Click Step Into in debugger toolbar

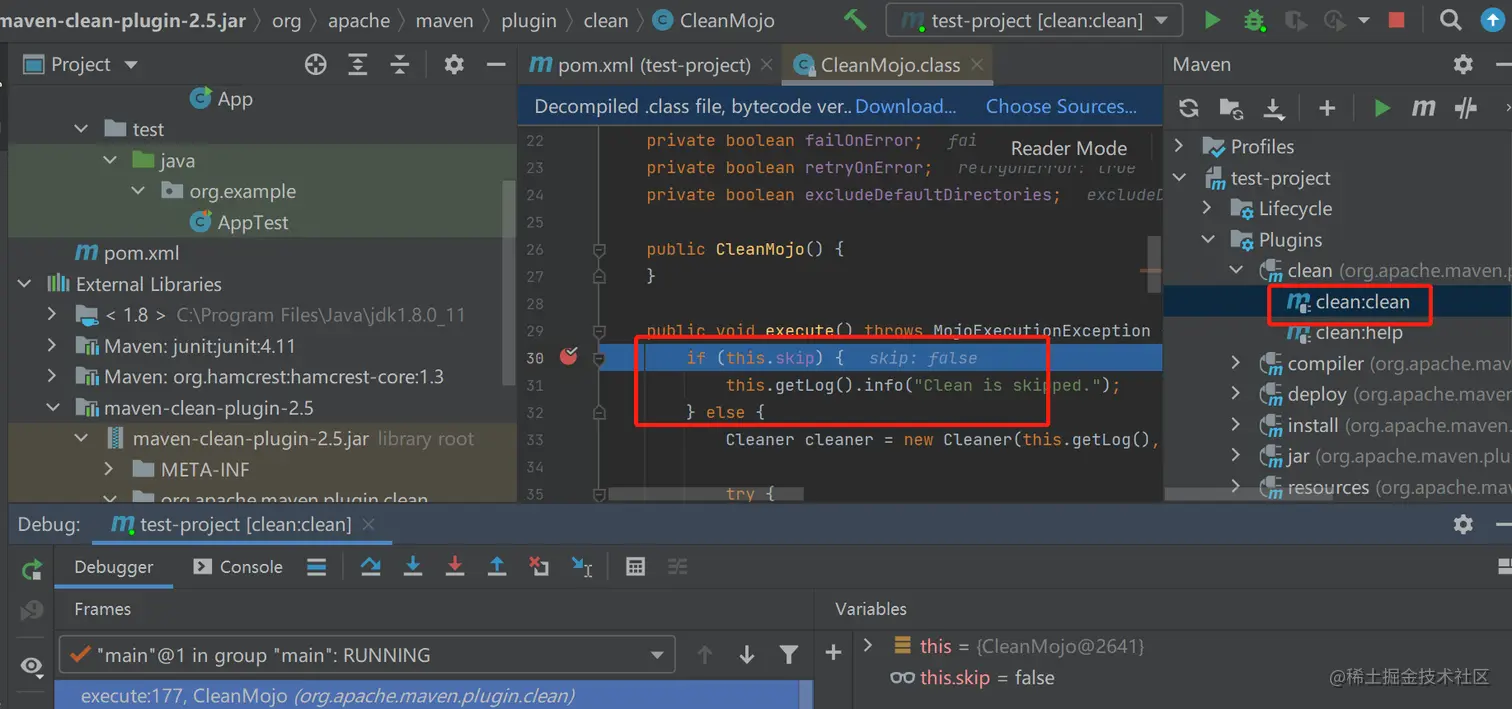pos(413,567)
